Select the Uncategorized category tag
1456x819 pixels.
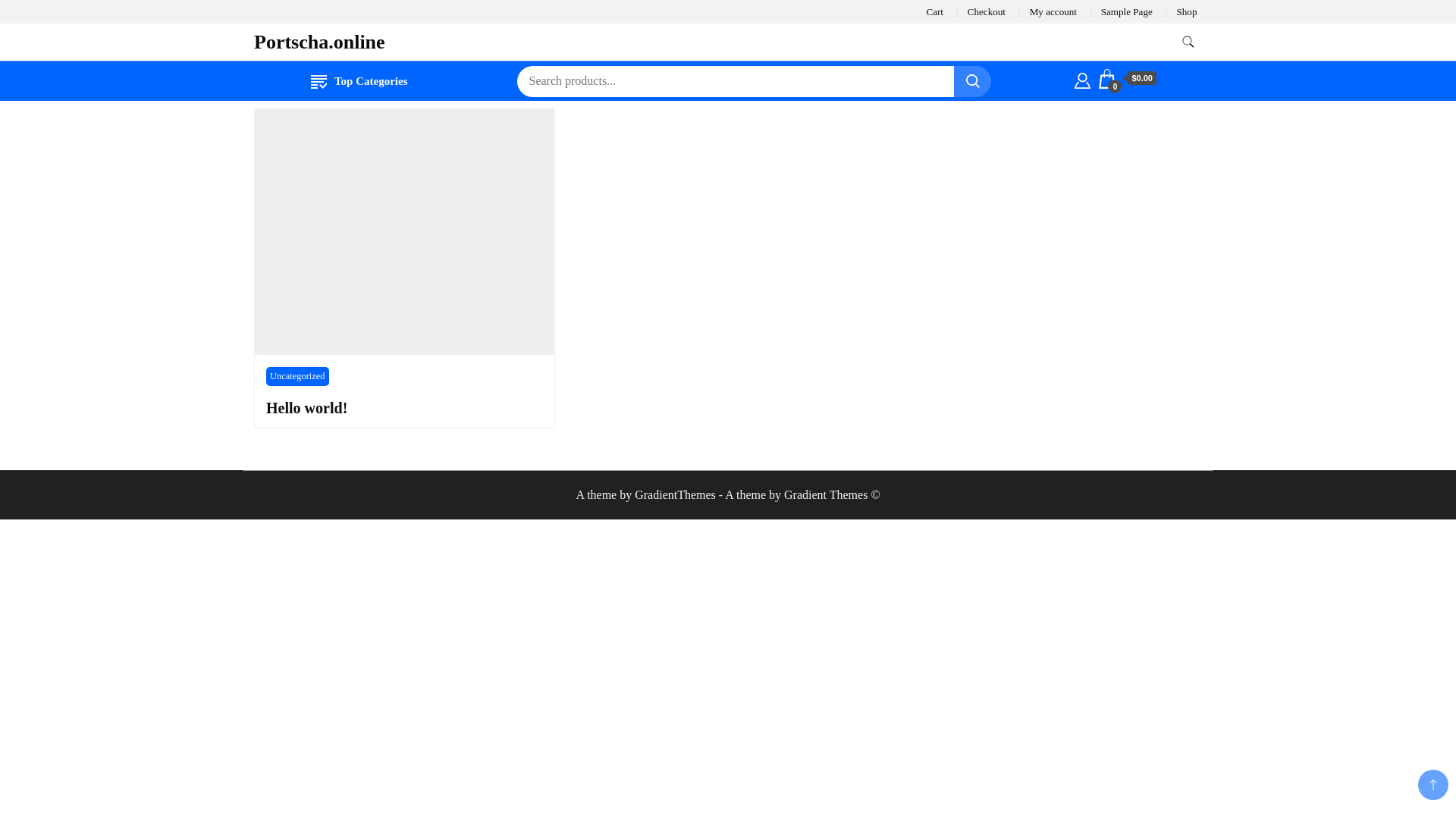click(297, 376)
